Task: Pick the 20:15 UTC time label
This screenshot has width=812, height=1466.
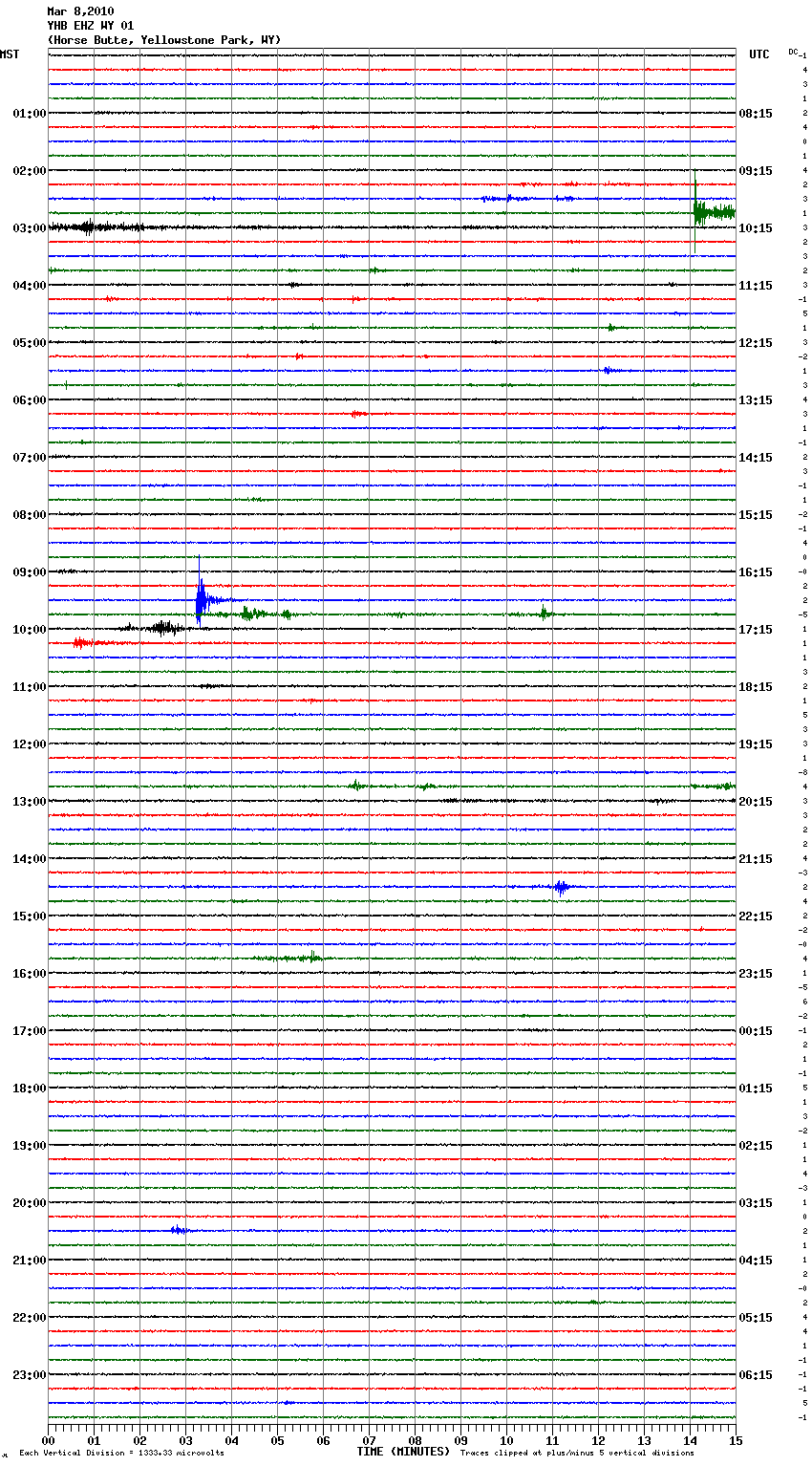Action: point(756,802)
